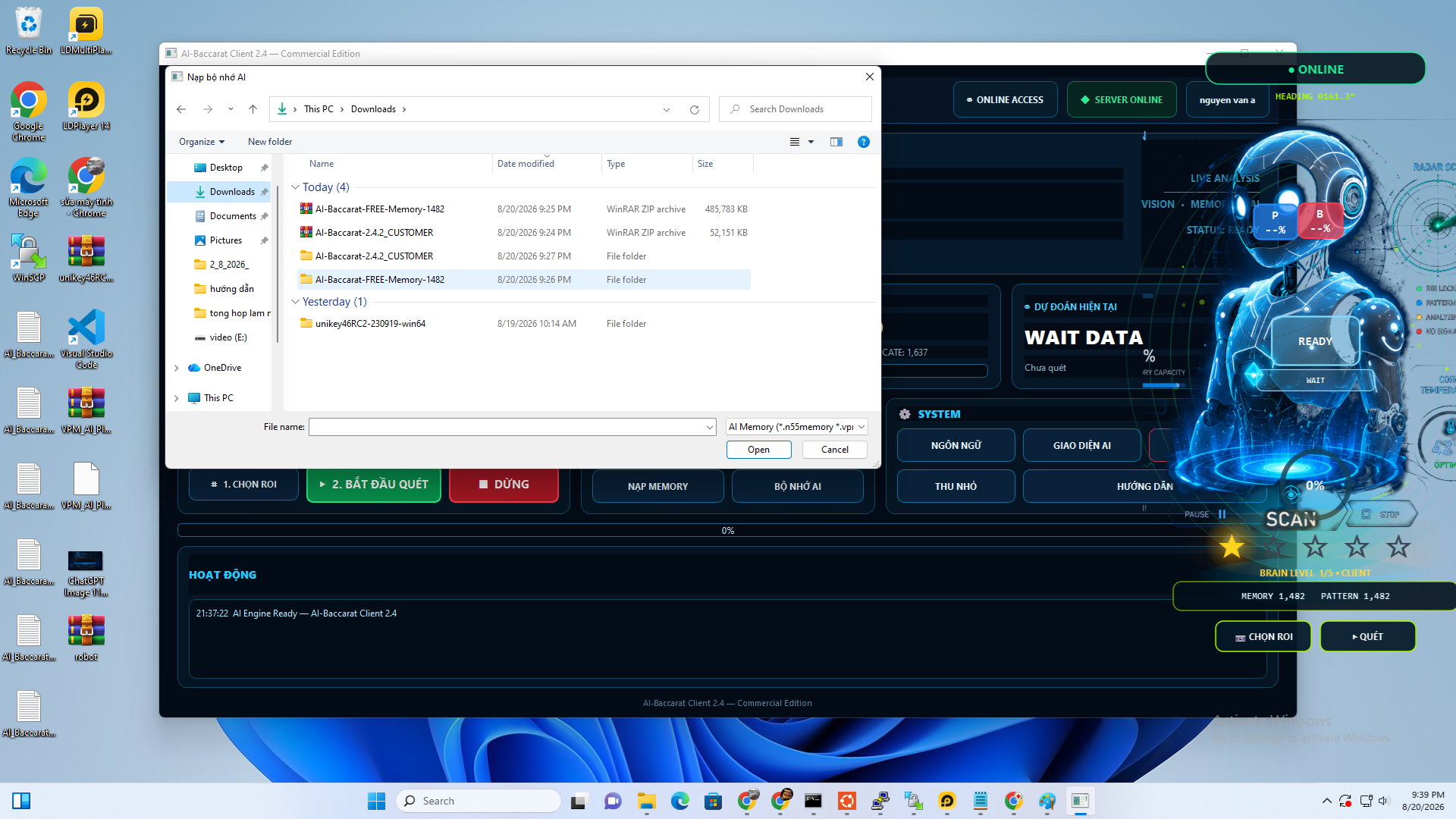Screen dimensions: 1456x819
Task: Go up one folder level
Action: tap(253, 109)
